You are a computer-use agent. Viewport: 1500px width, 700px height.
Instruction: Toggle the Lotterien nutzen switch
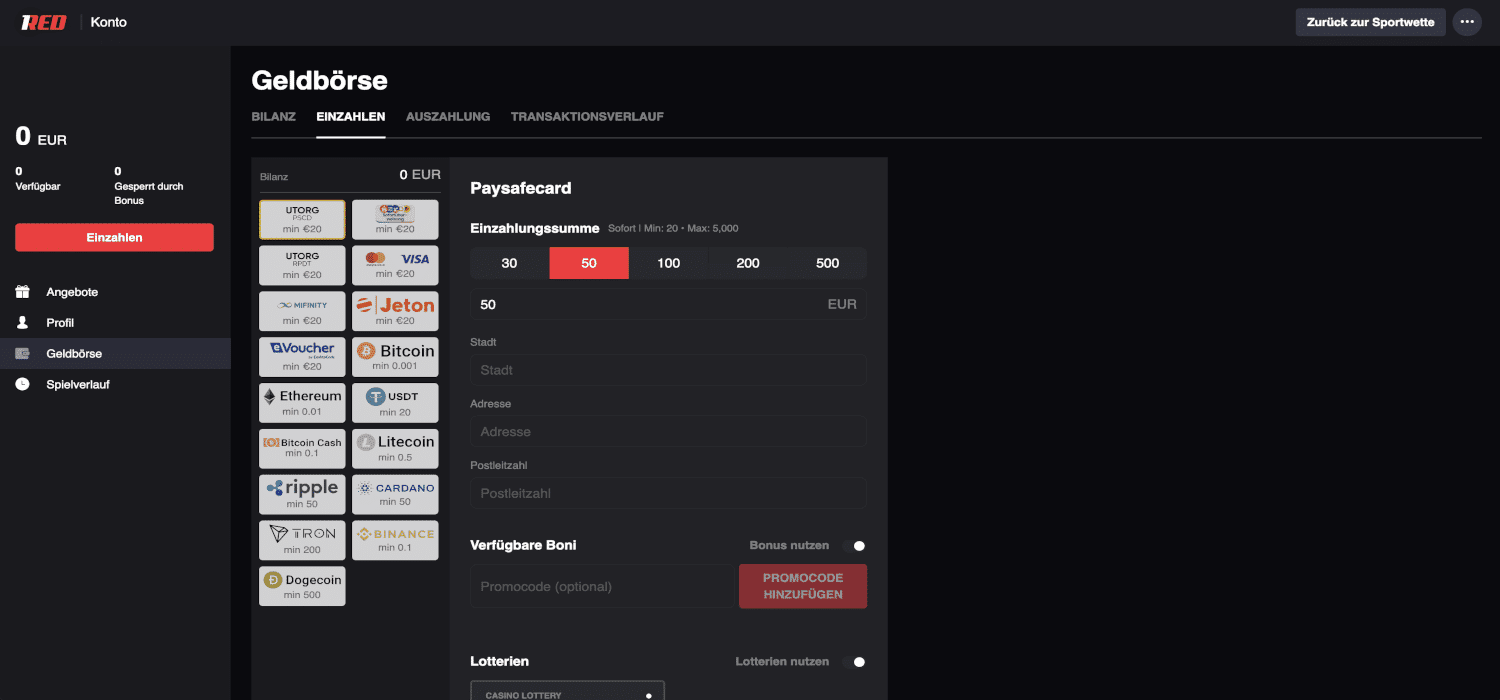coord(854,662)
